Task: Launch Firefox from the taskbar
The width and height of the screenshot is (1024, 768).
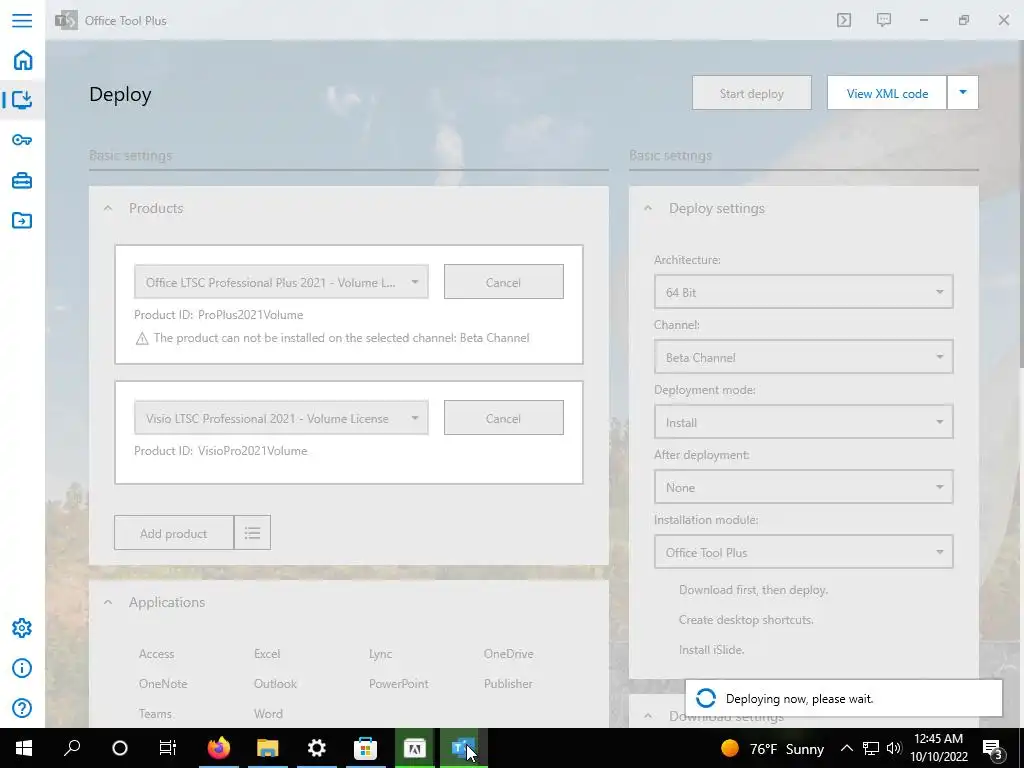Action: click(x=219, y=748)
